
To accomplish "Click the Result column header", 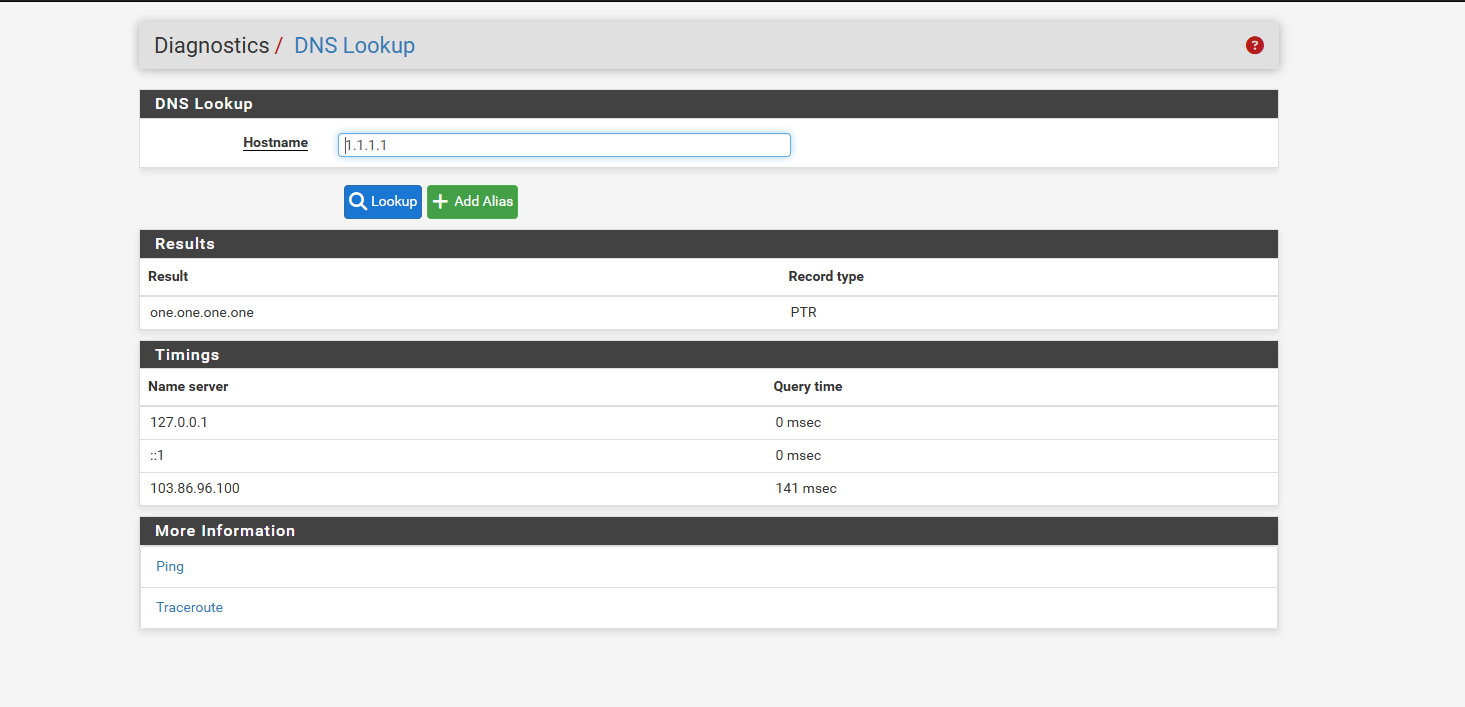I will (168, 276).
